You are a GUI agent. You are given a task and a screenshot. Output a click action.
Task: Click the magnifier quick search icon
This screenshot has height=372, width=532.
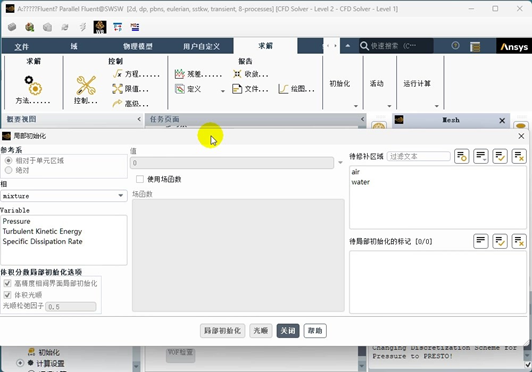[x=364, y=46]
